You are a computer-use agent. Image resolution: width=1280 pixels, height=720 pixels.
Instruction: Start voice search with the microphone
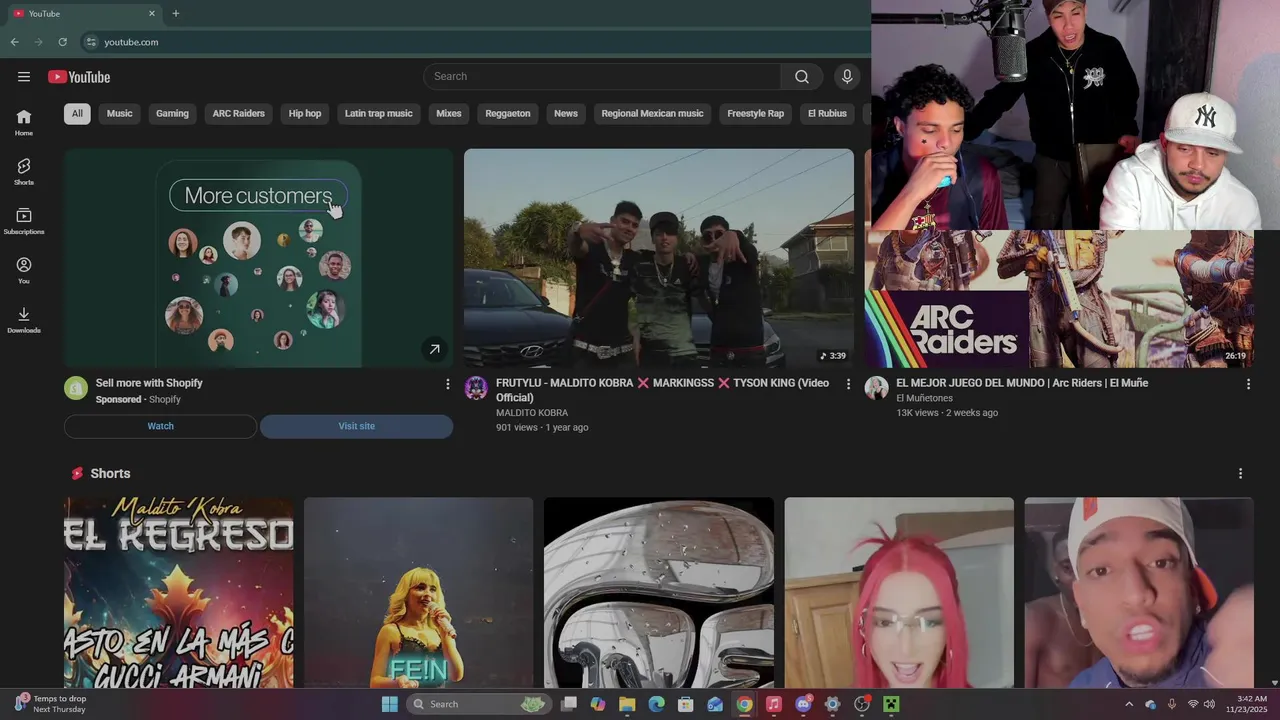[x=847, y=76]
